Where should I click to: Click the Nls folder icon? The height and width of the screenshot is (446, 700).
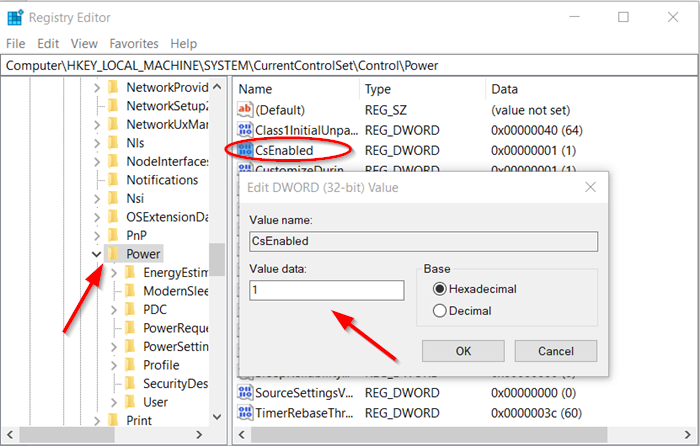(114, 143)
